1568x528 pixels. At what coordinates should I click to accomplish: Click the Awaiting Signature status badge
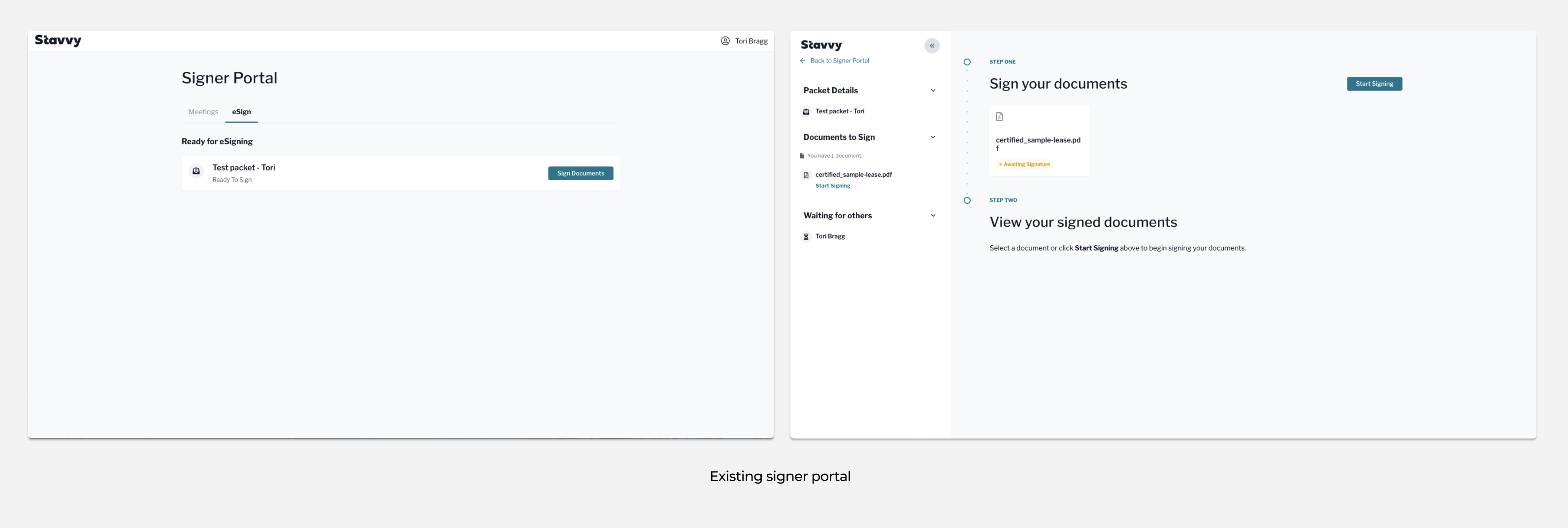tap(1024, 165)
